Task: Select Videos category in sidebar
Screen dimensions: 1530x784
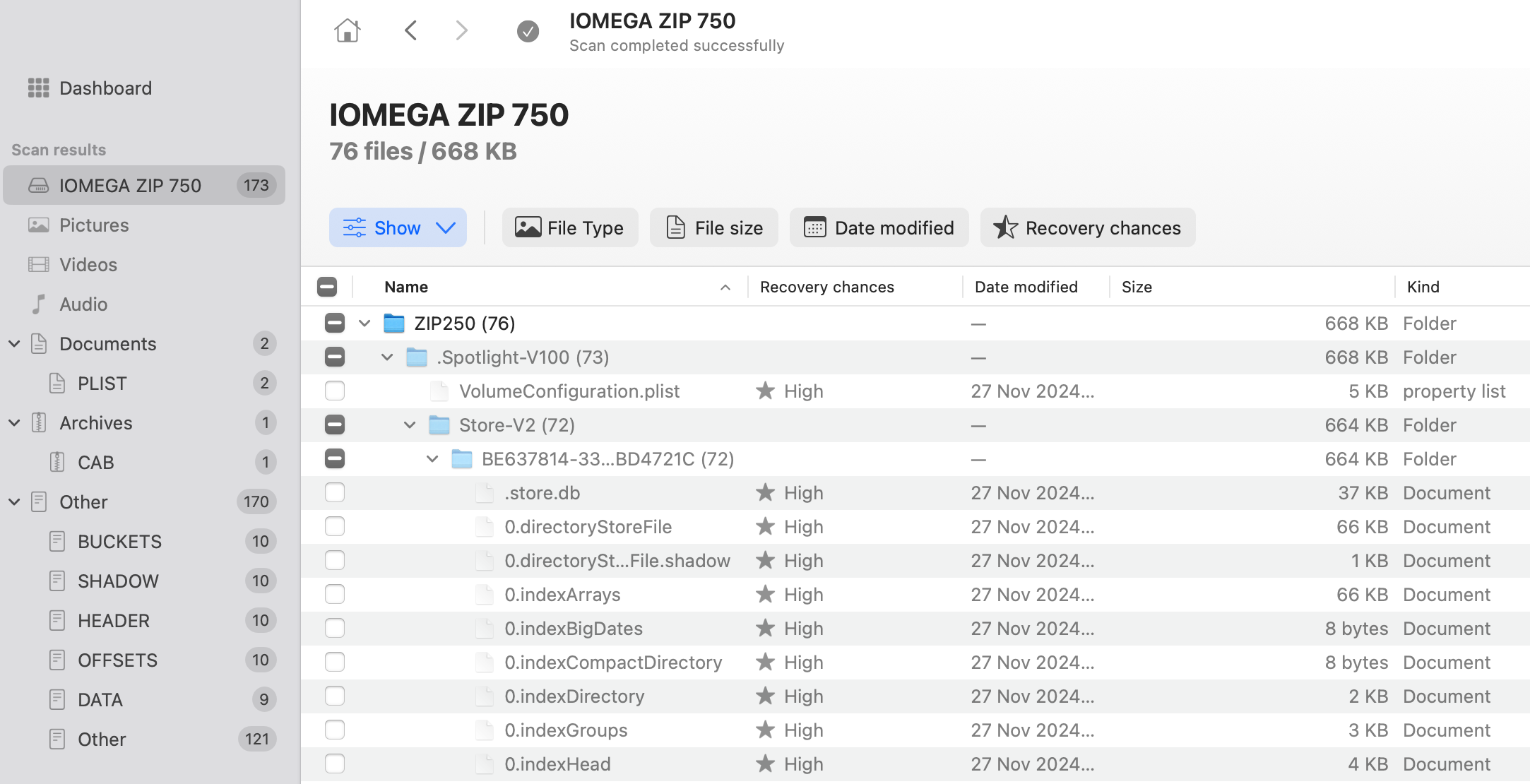Action: (x=88, y=265)
